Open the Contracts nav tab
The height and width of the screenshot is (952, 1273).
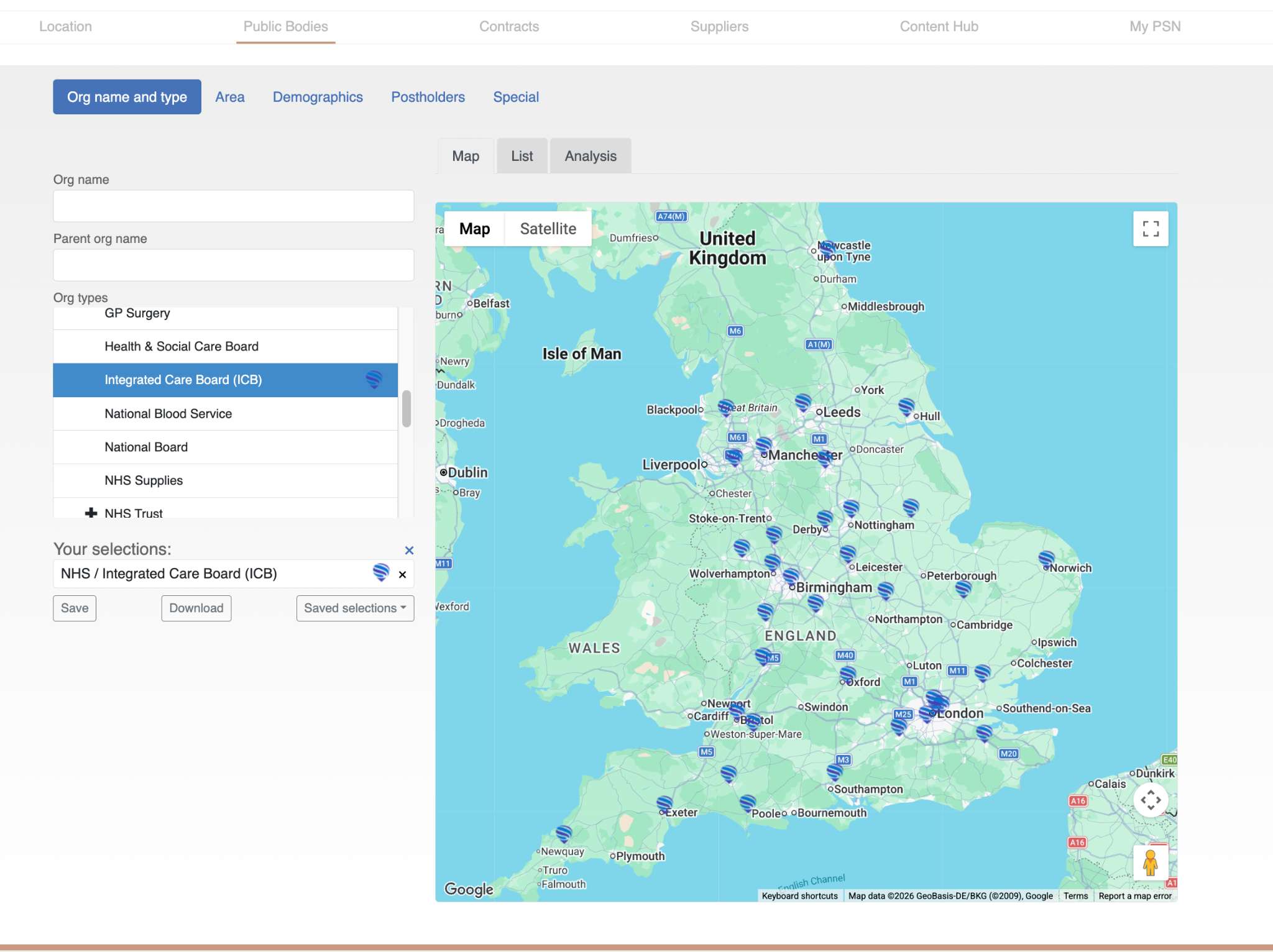509,27
